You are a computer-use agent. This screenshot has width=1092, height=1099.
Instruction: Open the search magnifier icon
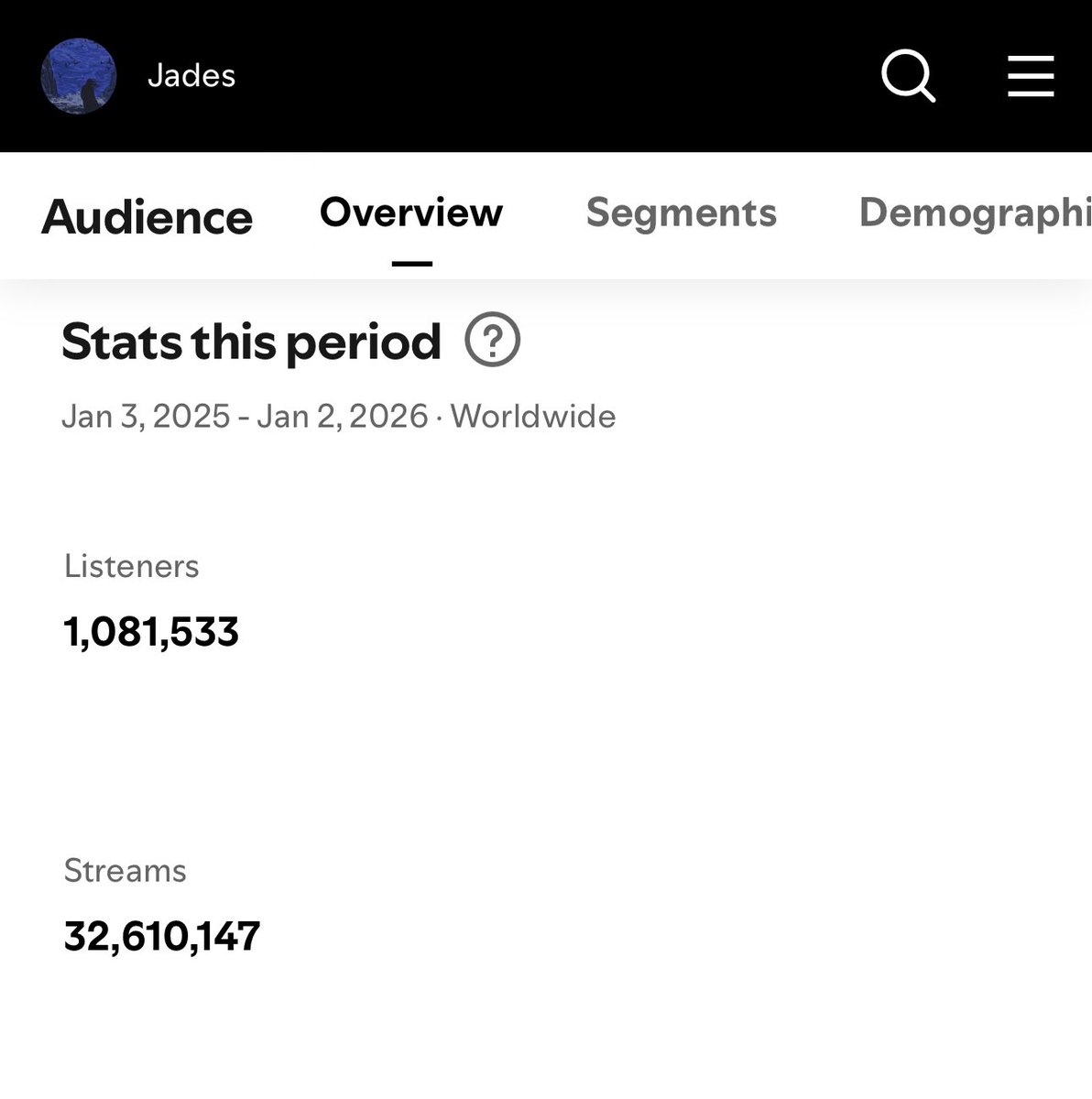click(x=909, y=76)
